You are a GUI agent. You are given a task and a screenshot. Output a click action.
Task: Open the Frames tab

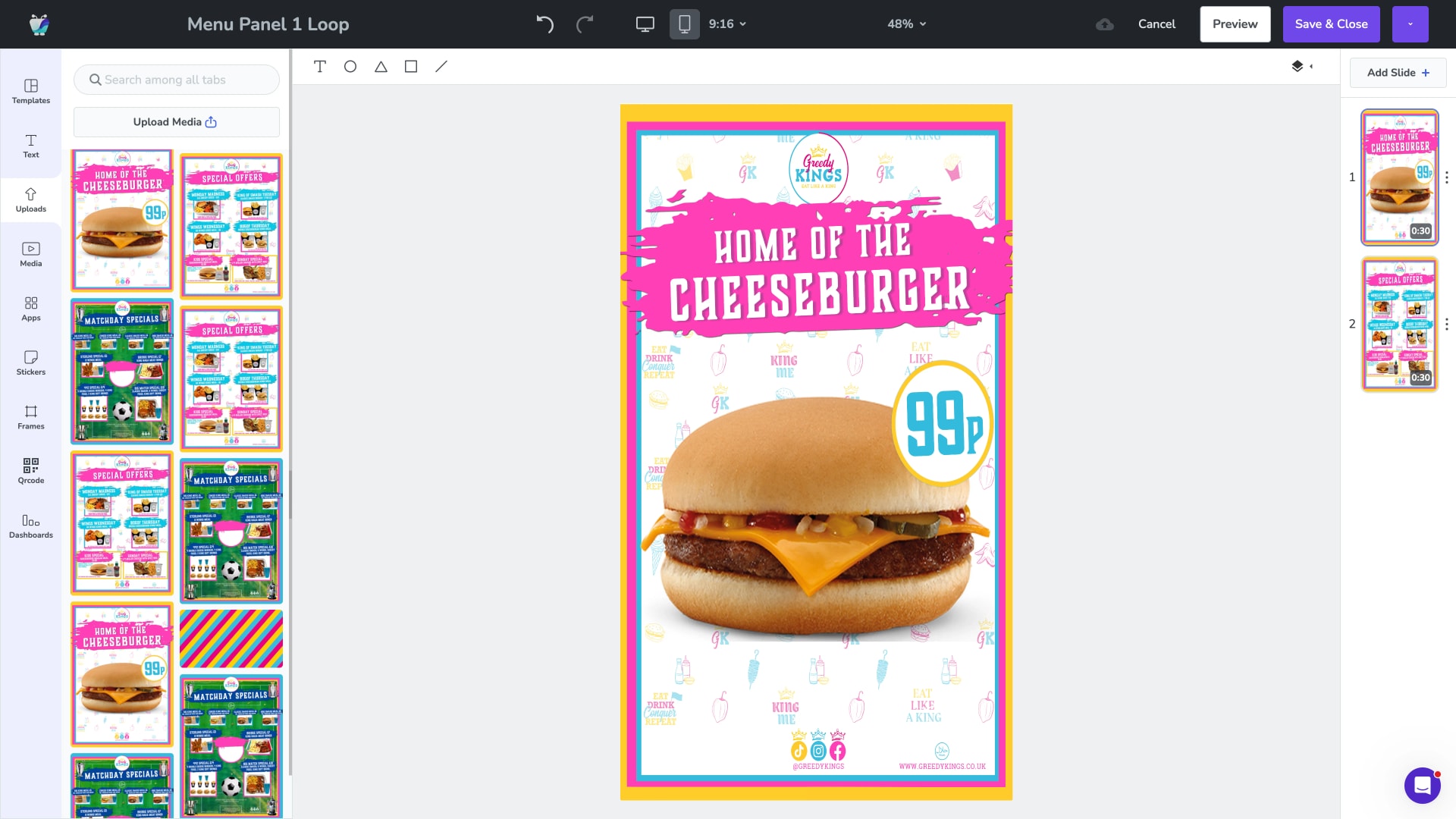tap(31, 418)
